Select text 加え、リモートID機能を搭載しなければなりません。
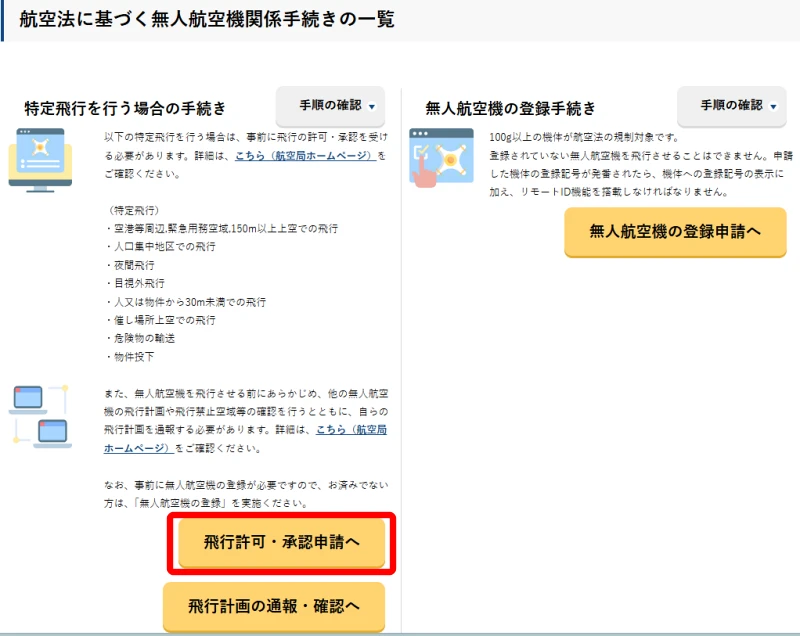Image resolution: width=800 pixels, height=636 pixels. coord(609,192)
